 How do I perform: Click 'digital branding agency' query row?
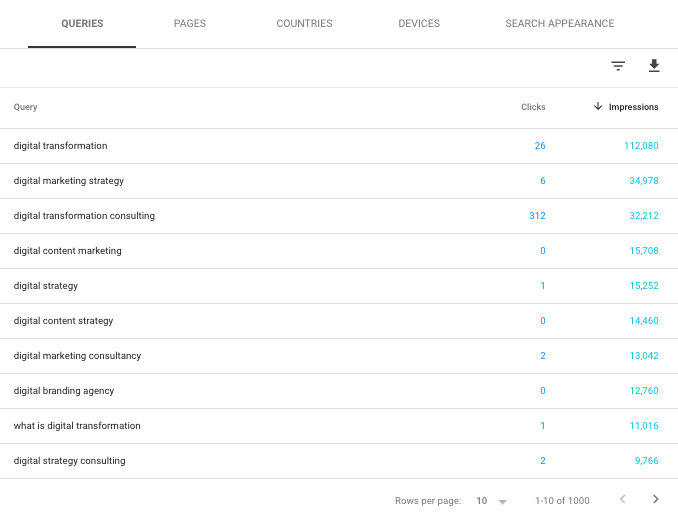(x=64, y=391)
